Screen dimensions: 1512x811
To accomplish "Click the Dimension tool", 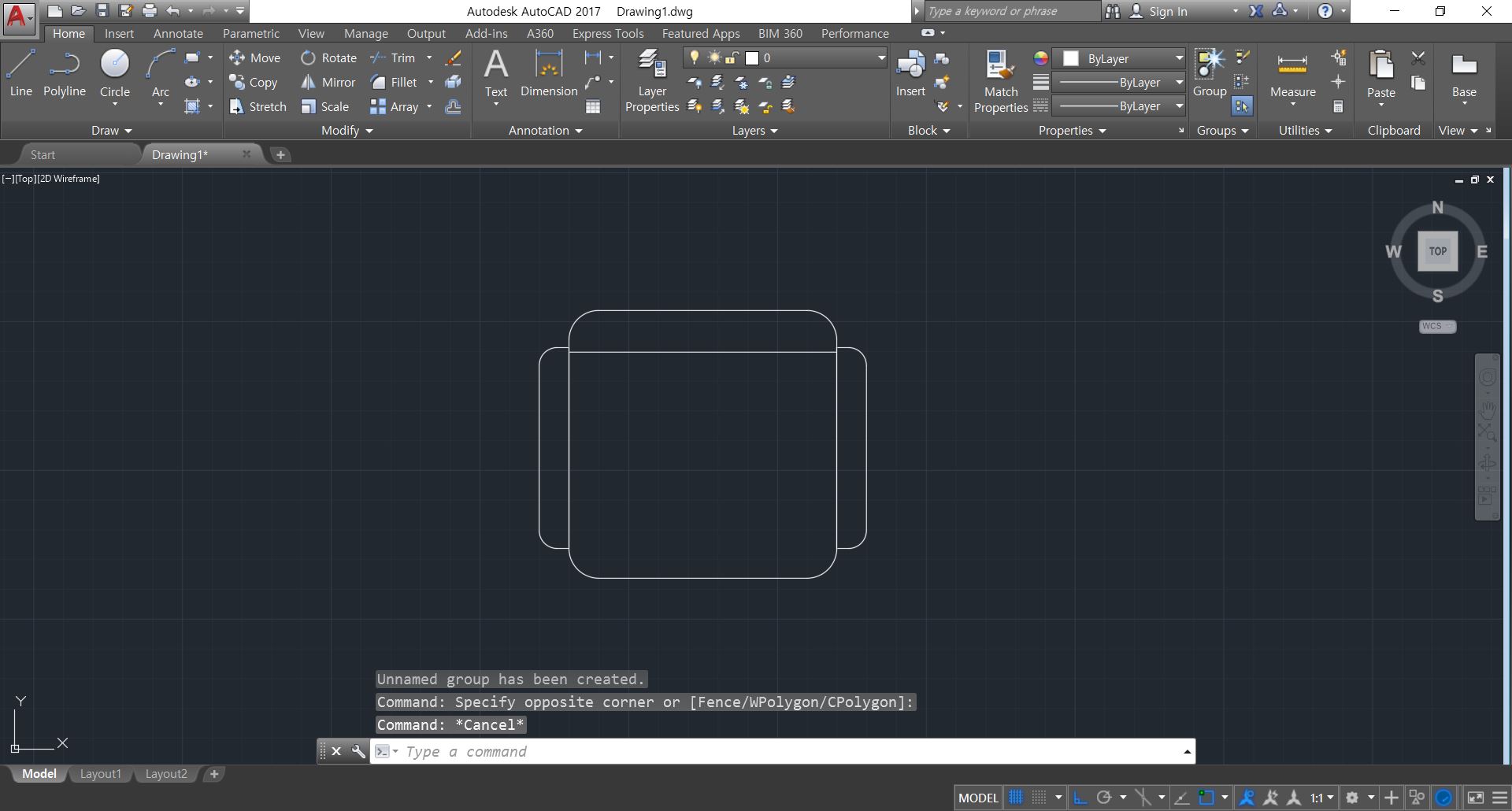I will click(x=549, y=73).
